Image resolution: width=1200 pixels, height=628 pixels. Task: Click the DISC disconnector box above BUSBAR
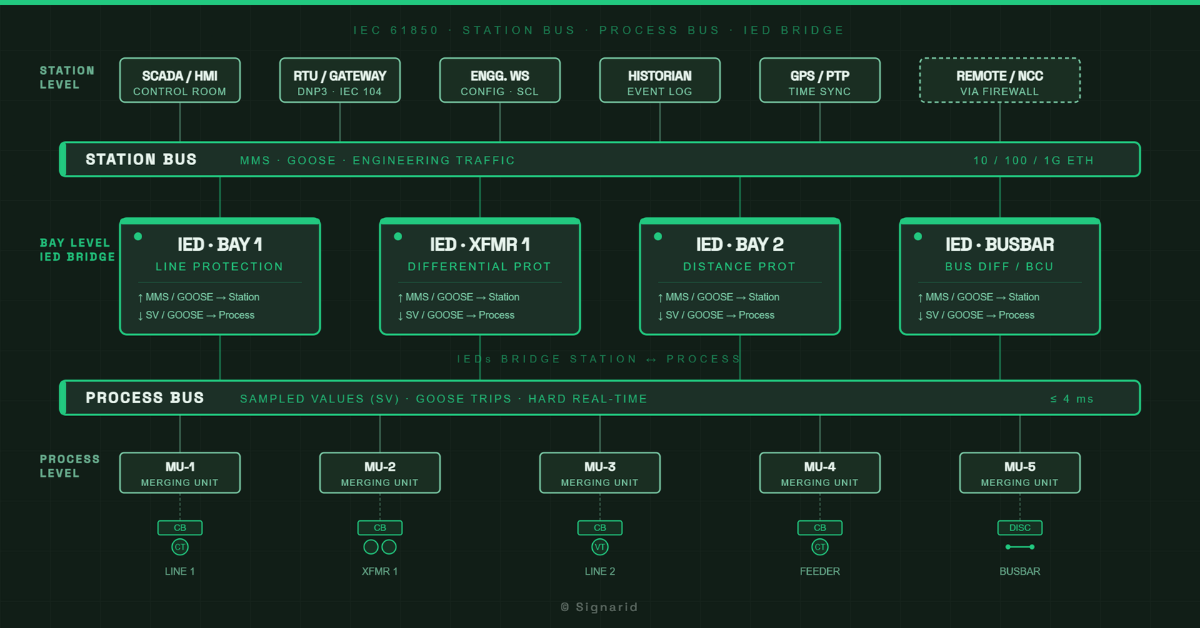pos(1020,528)
